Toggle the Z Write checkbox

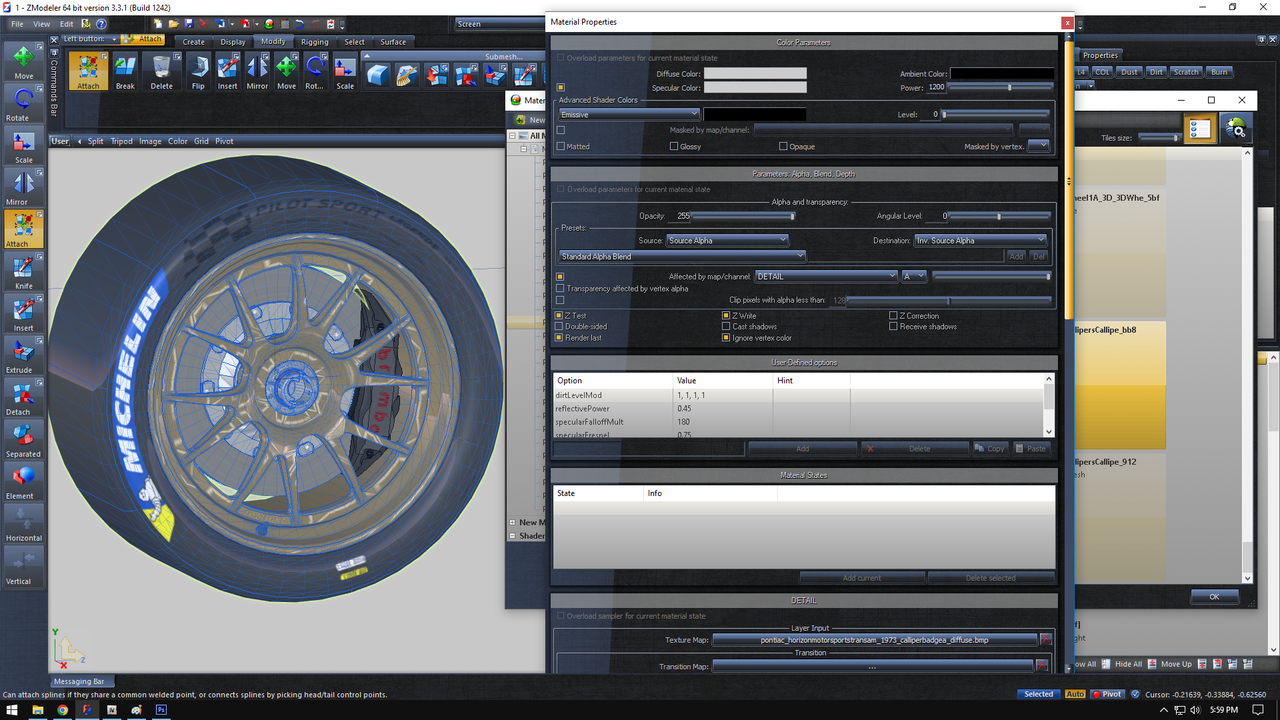[x=727, y=316]
